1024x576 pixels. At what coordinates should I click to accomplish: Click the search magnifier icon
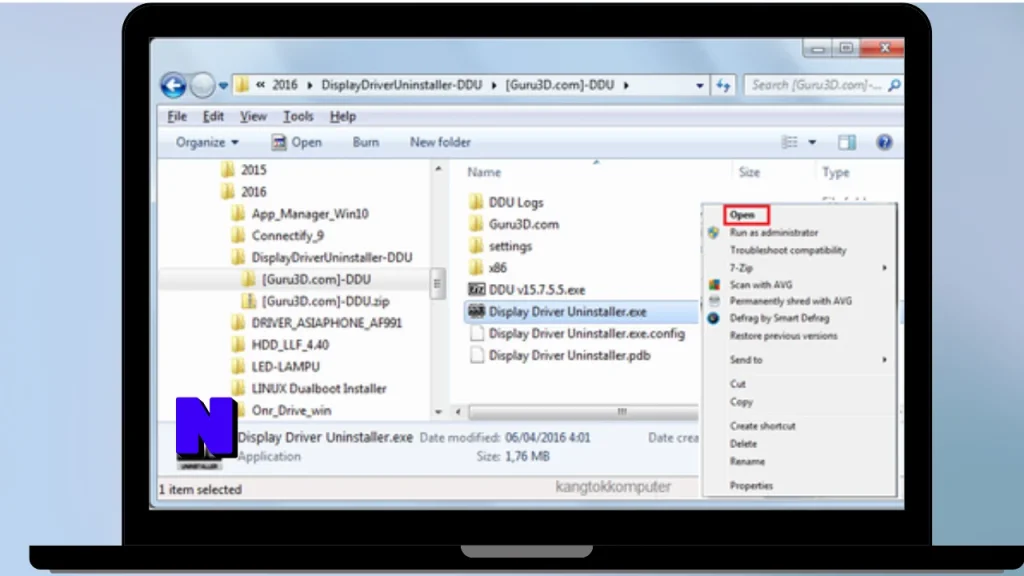click(x=894, y=85)
